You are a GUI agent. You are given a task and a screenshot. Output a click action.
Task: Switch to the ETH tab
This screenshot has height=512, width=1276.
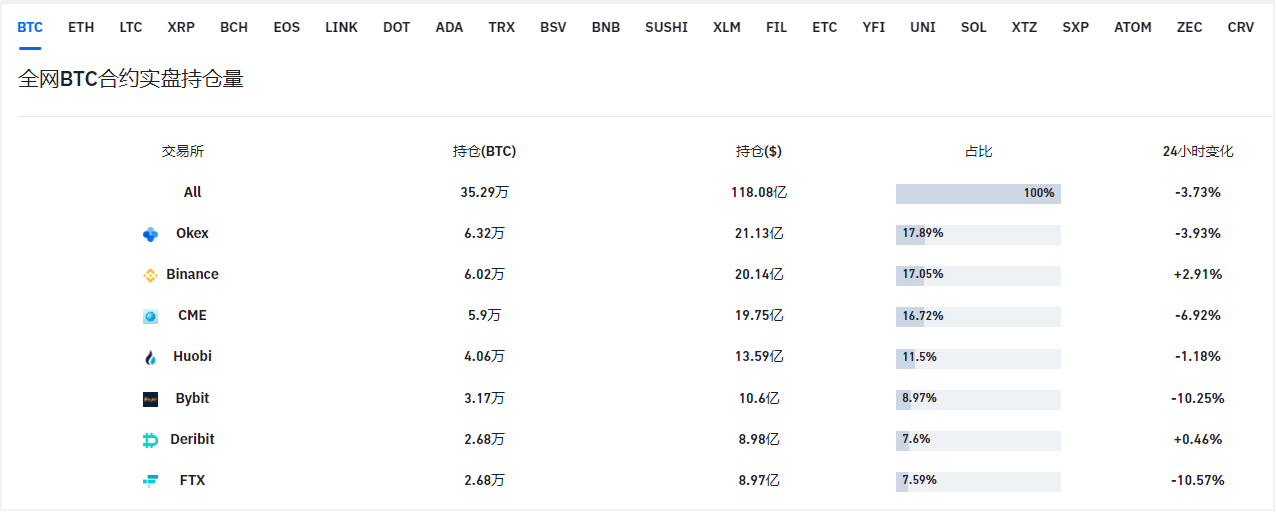pos(81,27)
